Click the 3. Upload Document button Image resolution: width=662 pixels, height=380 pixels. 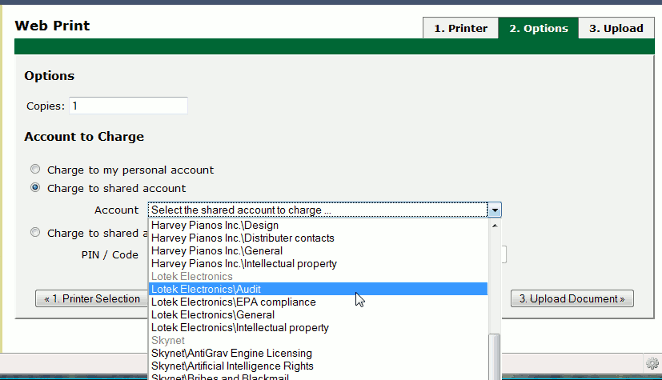coord(572,299)
